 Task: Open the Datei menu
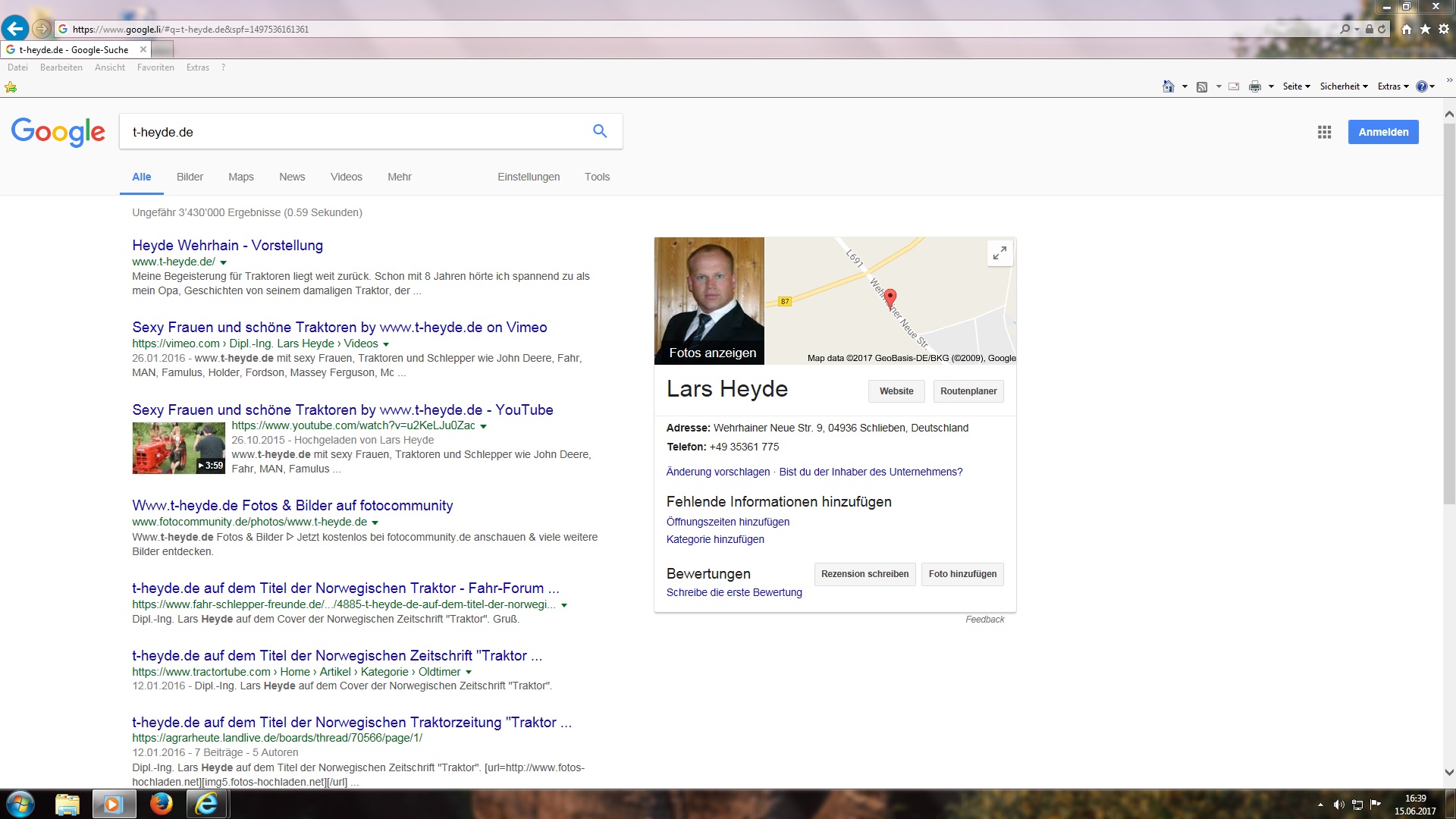coord(17,67)
